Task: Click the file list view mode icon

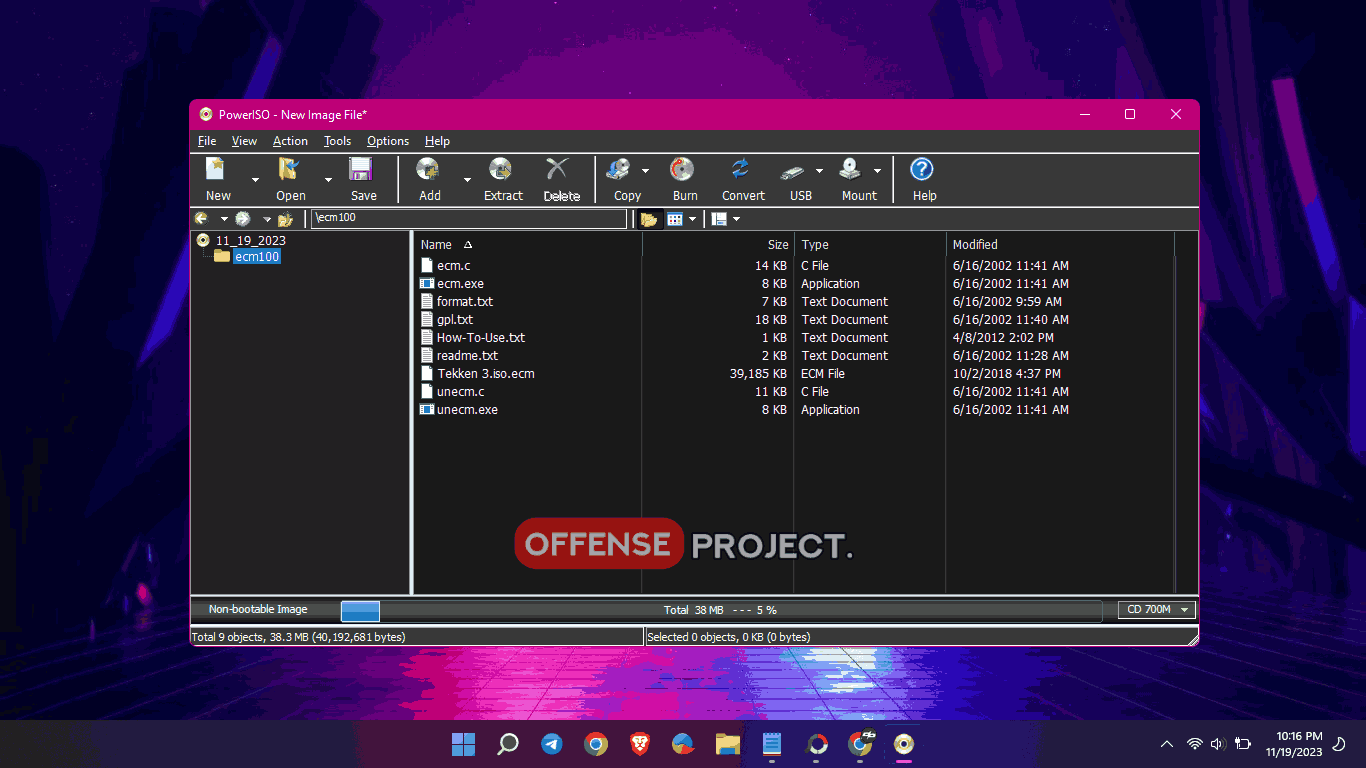Action: pyautogui.click(x=675, y=219)
